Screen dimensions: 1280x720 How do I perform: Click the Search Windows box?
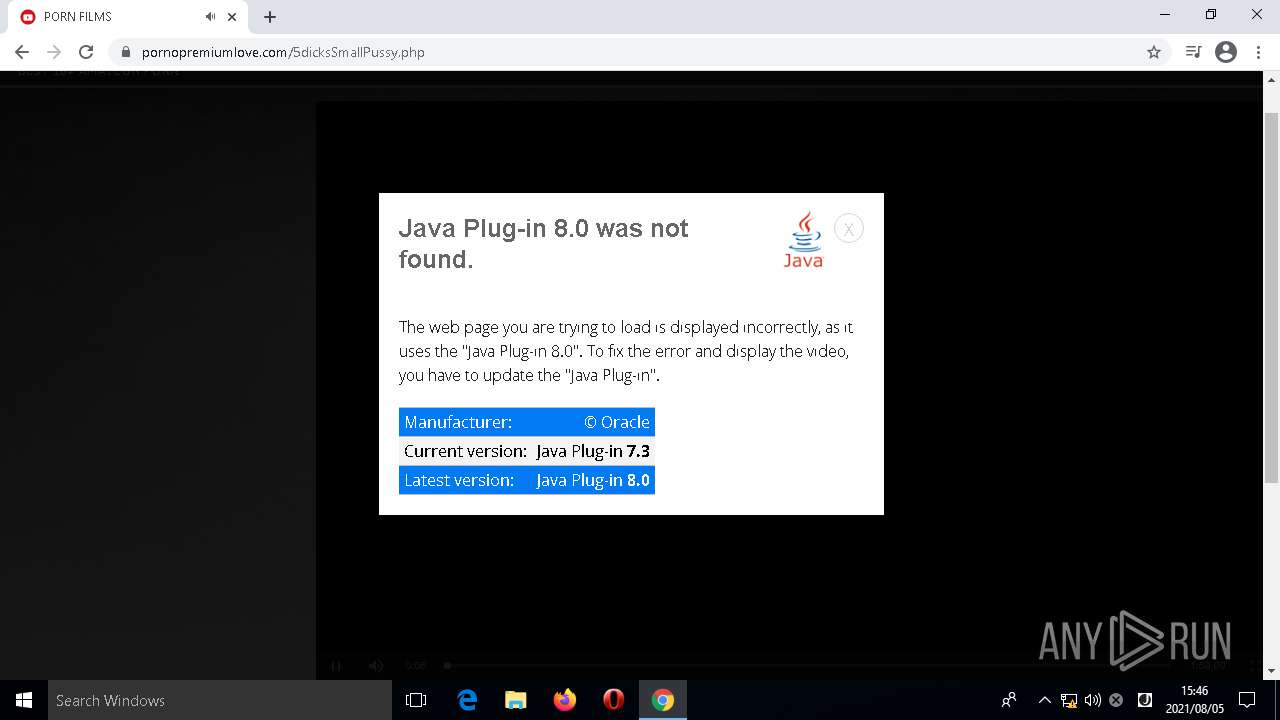[220, 700]
